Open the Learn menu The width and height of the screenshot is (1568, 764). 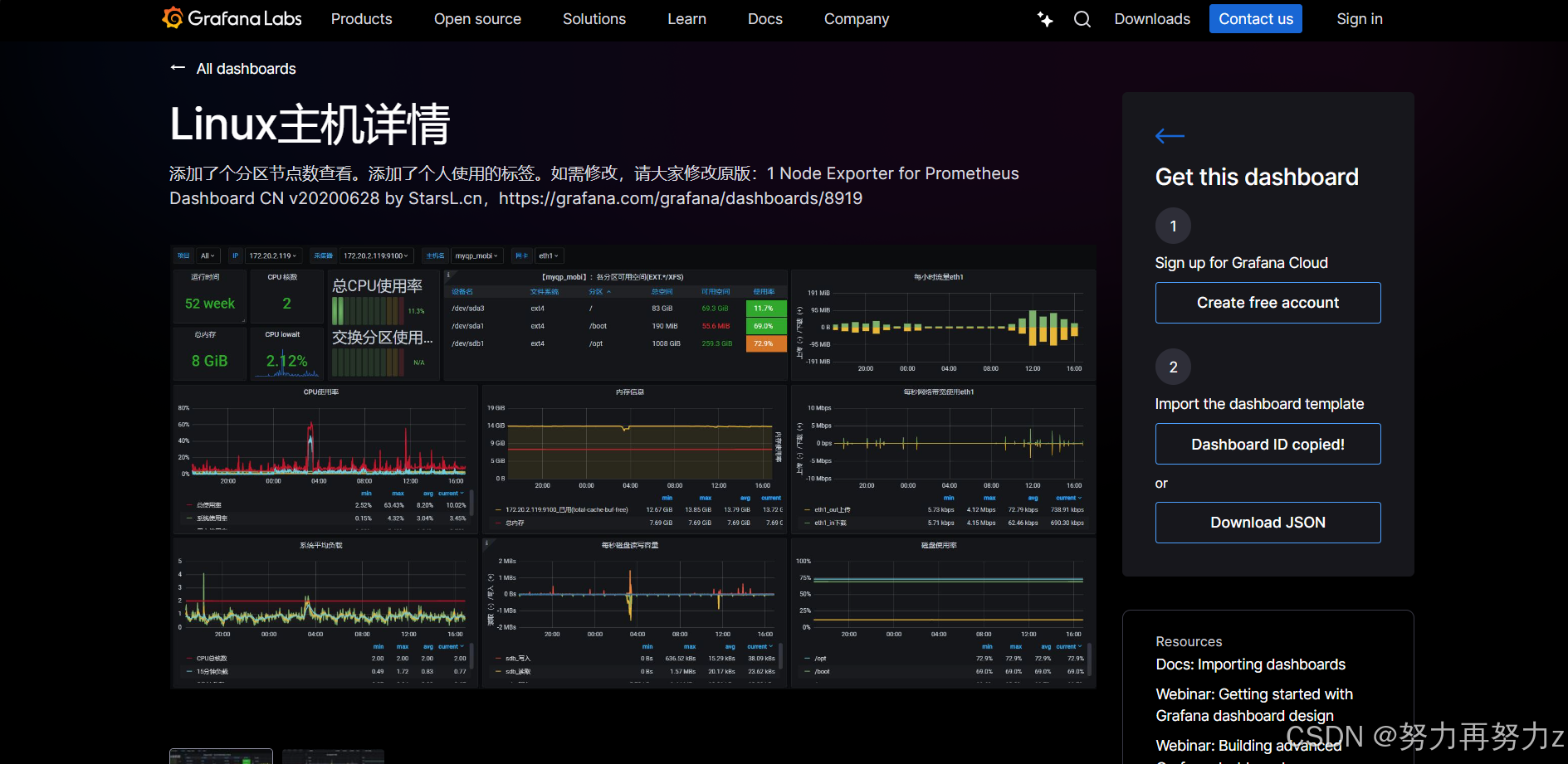pos(686,19)
